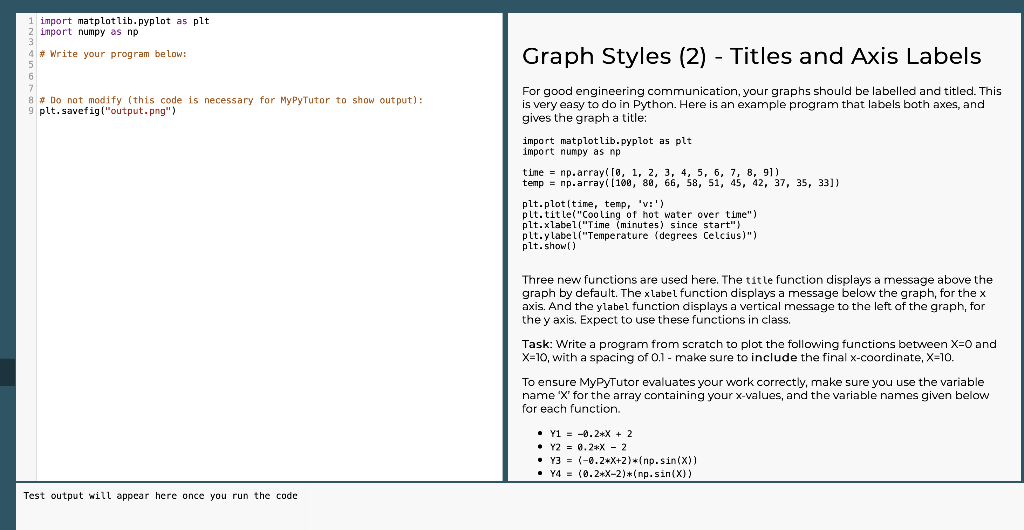Viewport: 1024px width, 530px height.
Task: Click the bullet 'Y1 = -0.2*X + 2'
Action: 591,433
